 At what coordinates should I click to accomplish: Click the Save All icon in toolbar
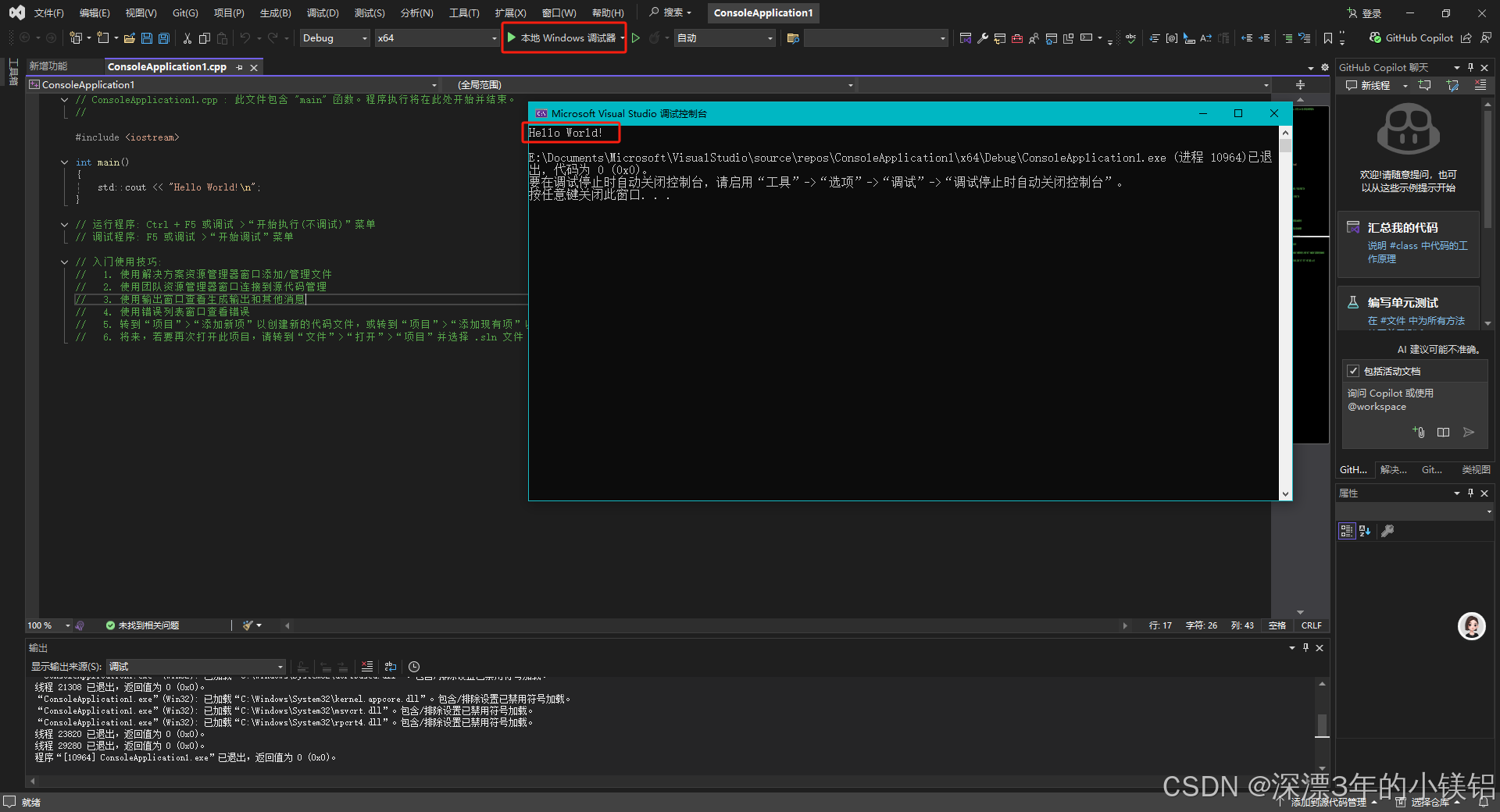[x=163, y=37]
